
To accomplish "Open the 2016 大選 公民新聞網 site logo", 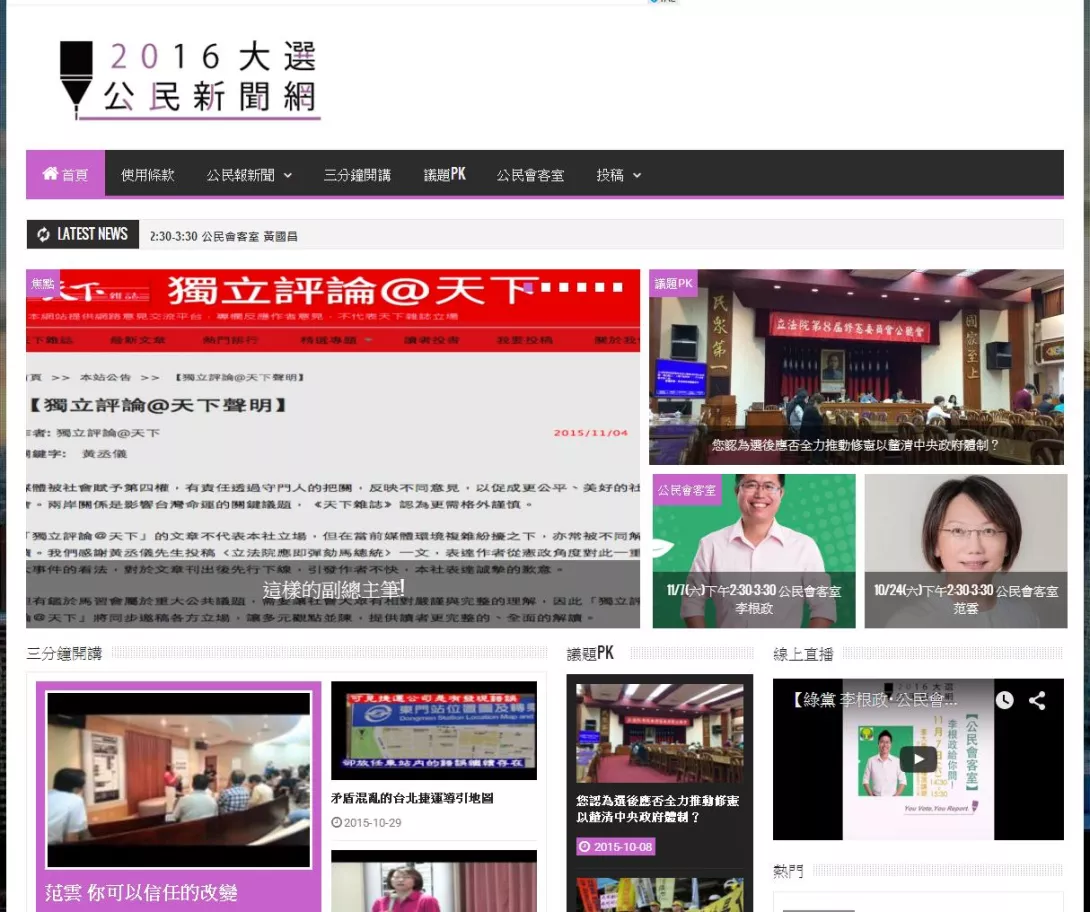I will 190,79.
